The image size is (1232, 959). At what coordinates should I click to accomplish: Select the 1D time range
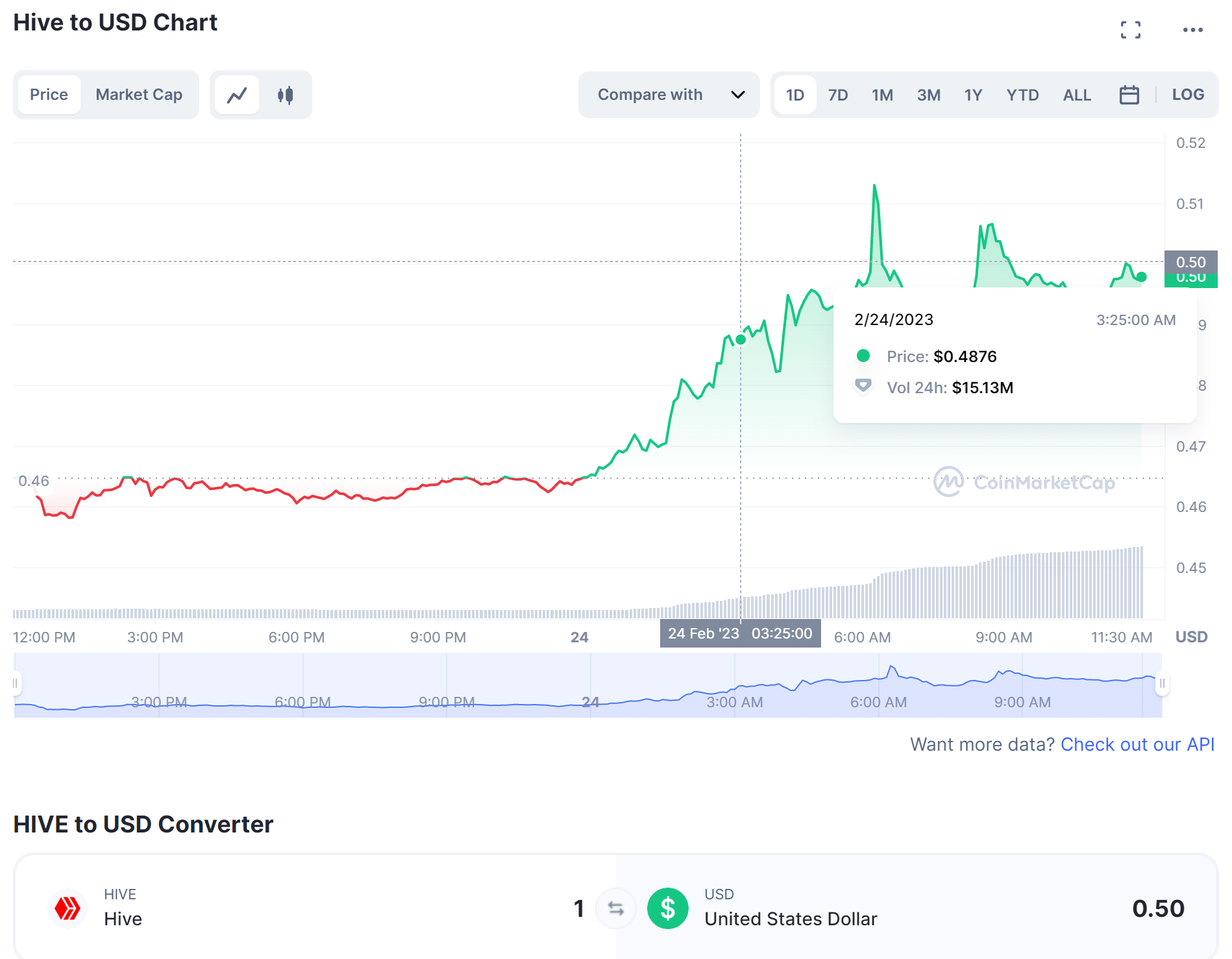point(795,95)
